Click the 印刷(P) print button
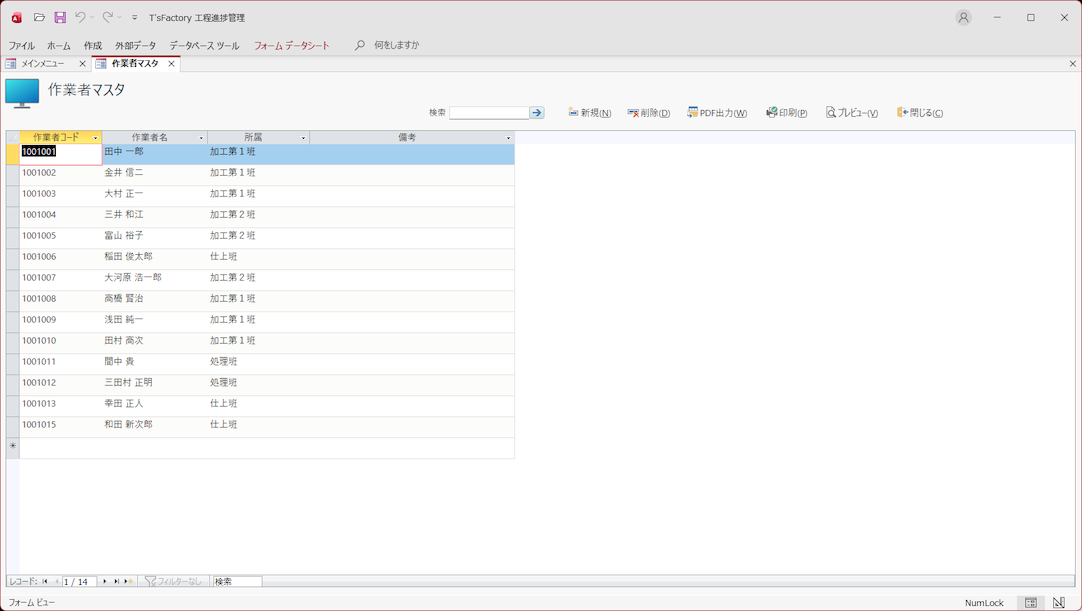This screenshot has height=611, width=1082. pos(787,113)
